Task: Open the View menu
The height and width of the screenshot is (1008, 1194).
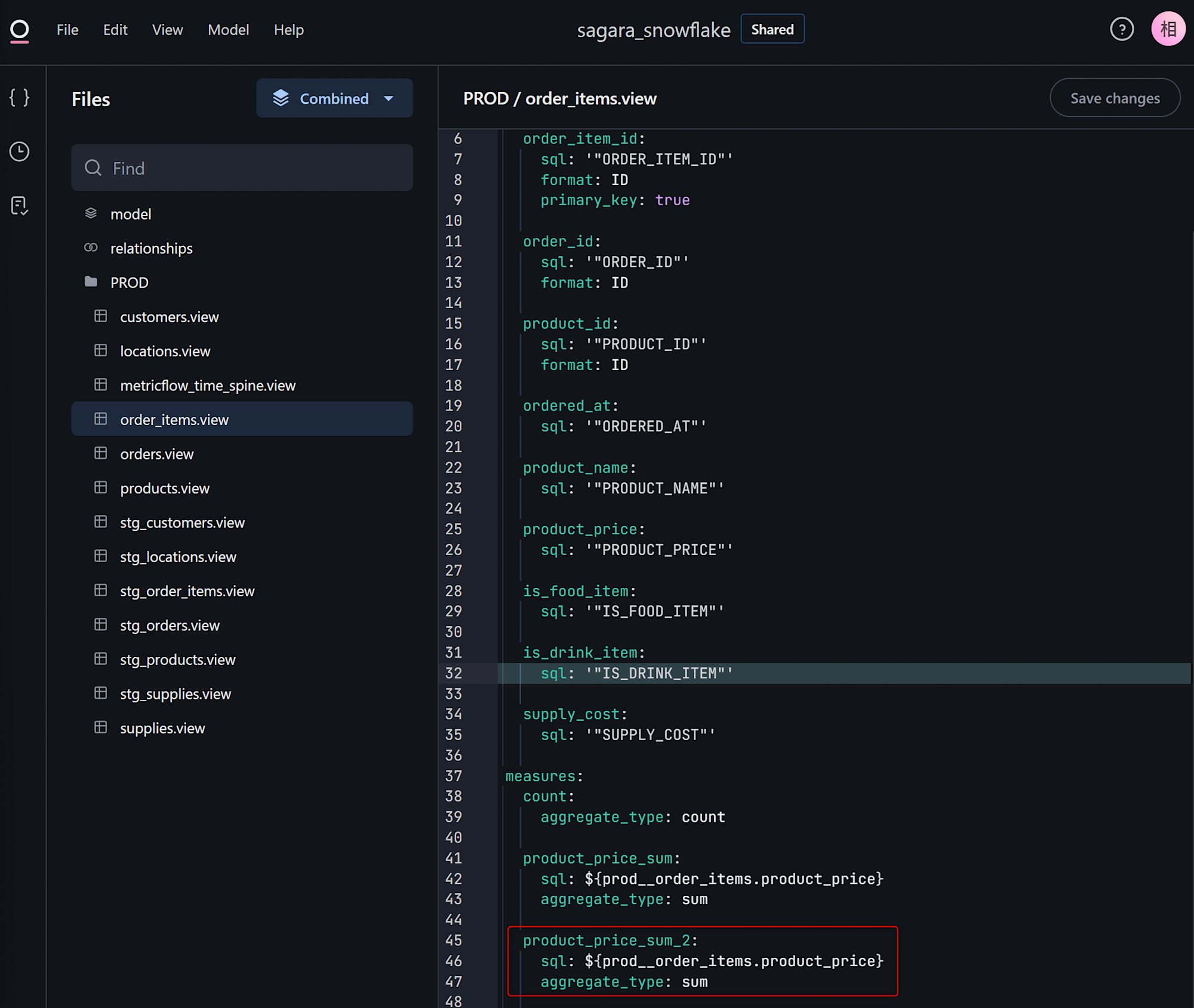Action: 167,30
